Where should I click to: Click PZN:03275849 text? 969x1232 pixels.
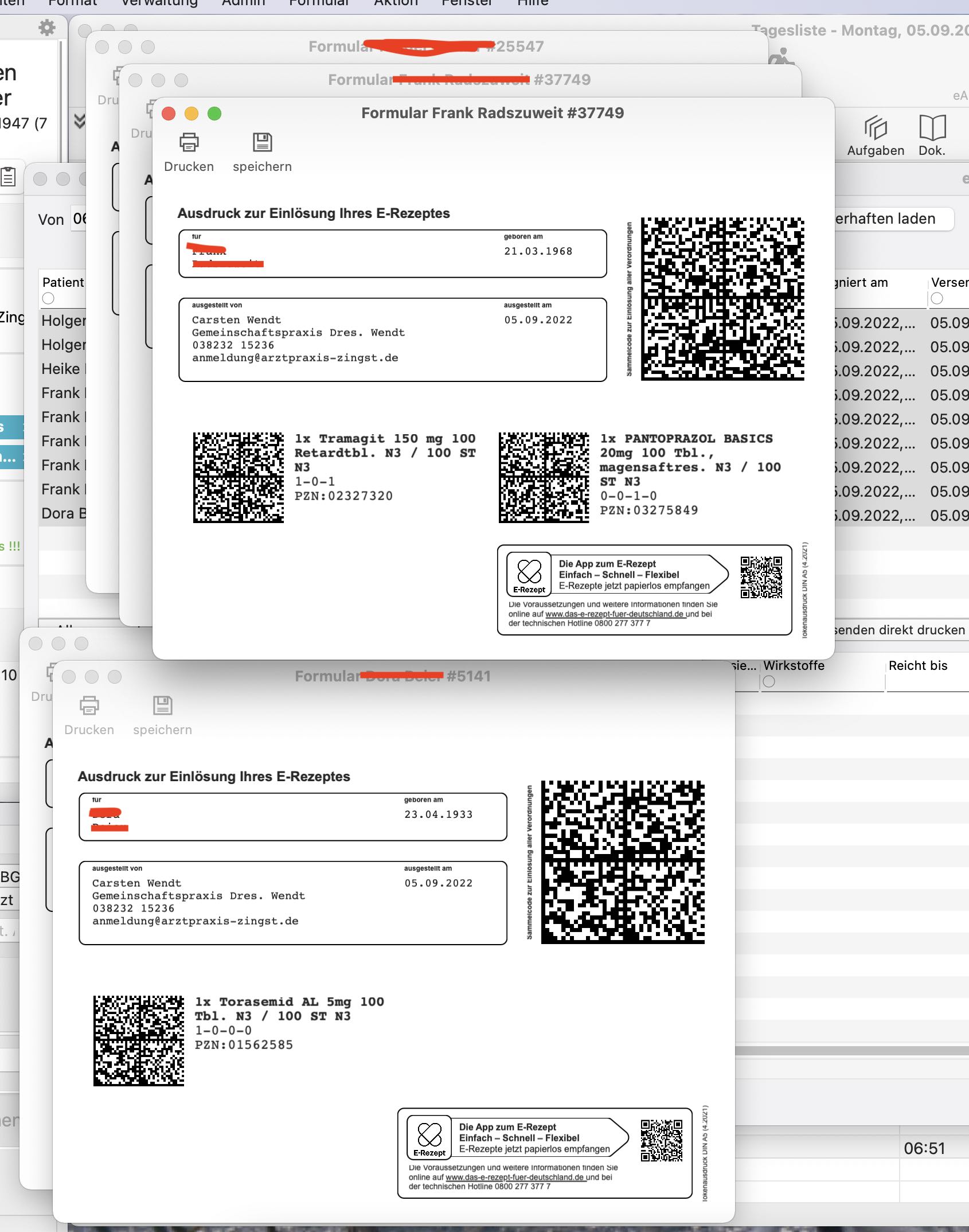pos(649,510)
